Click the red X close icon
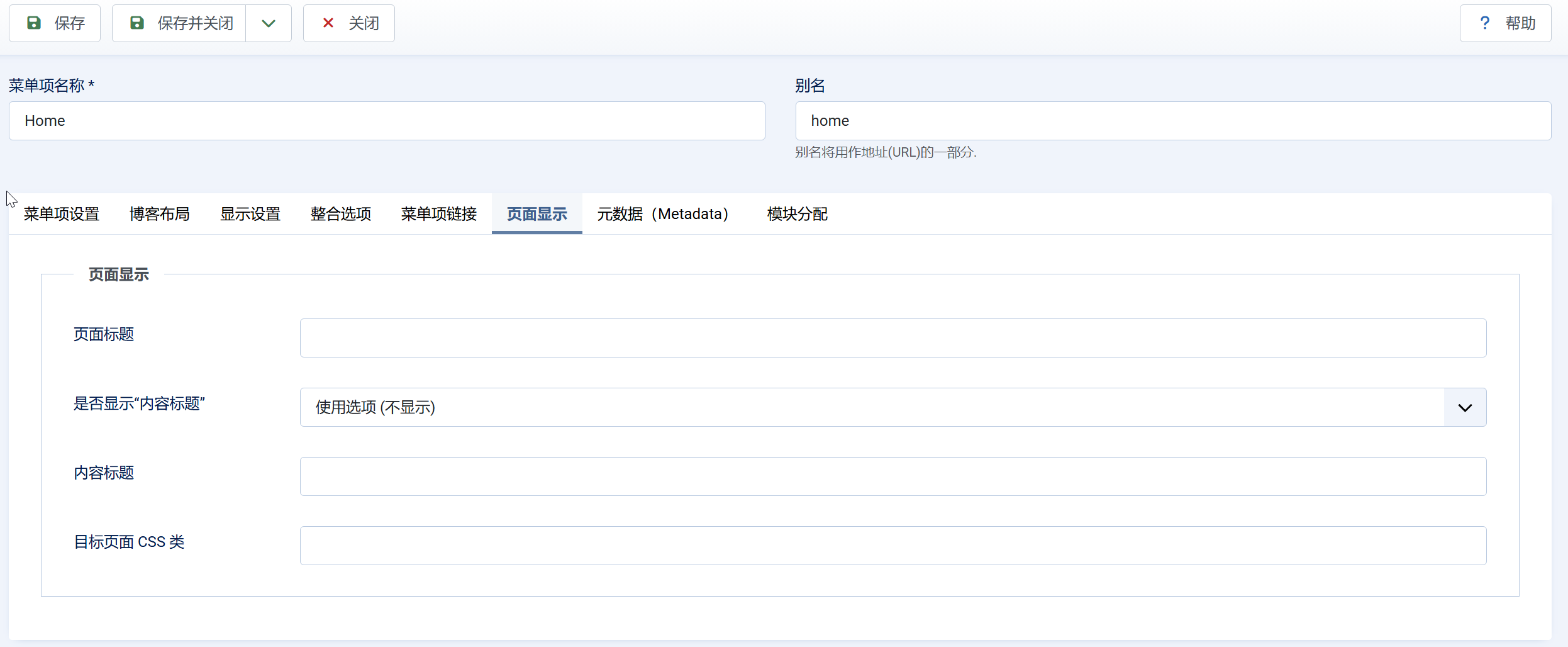1568x647 pixels. (x=328, y=23)
